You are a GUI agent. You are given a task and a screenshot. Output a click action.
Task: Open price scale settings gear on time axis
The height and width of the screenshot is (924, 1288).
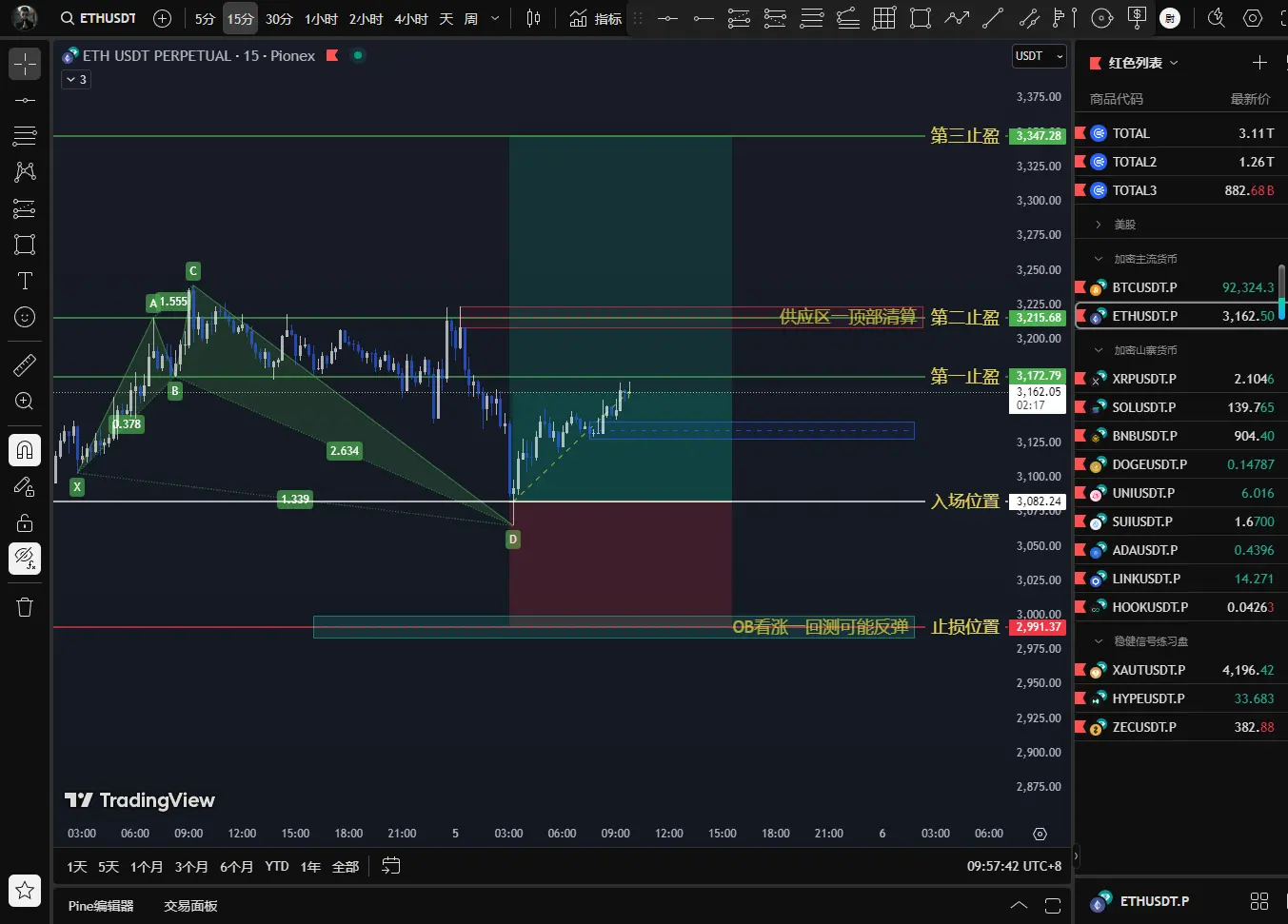tap(1040, 834)
